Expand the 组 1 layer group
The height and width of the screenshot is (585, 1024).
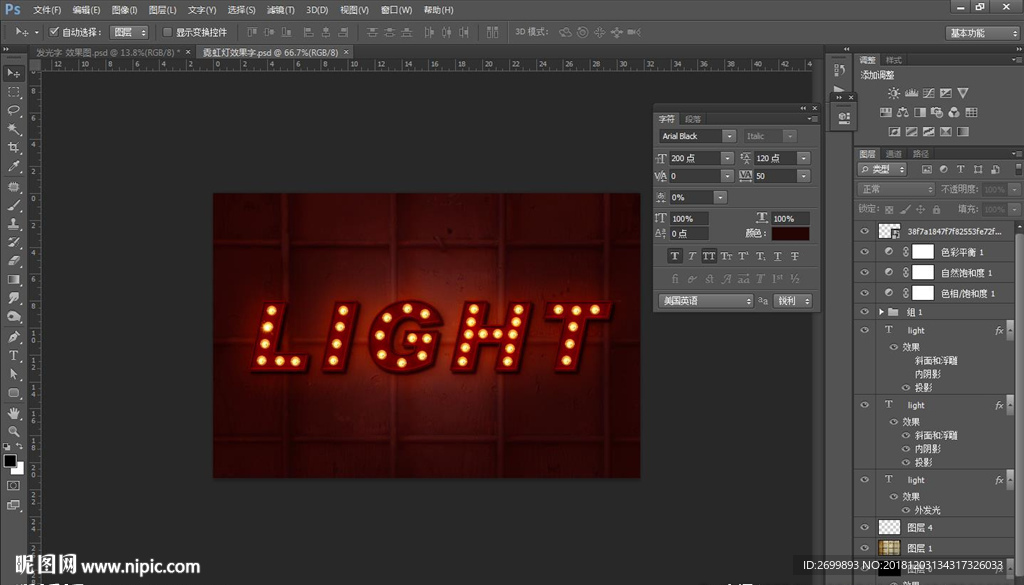coord(881,312)
